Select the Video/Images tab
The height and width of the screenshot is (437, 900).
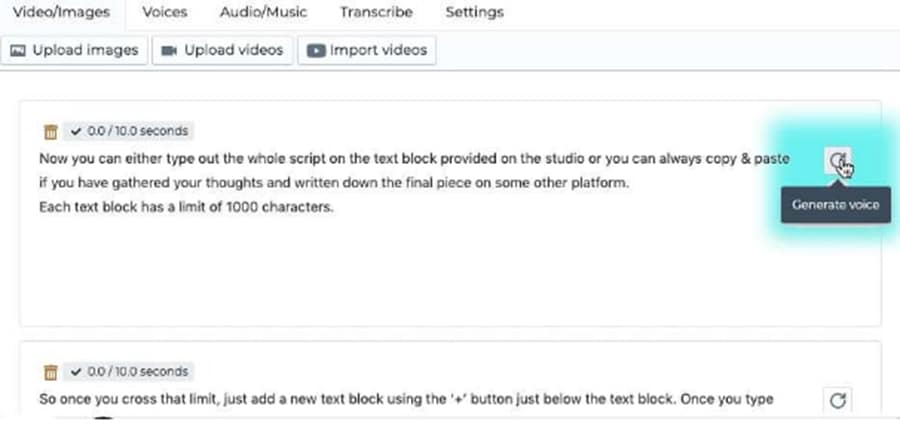click(x=62, y=12)
